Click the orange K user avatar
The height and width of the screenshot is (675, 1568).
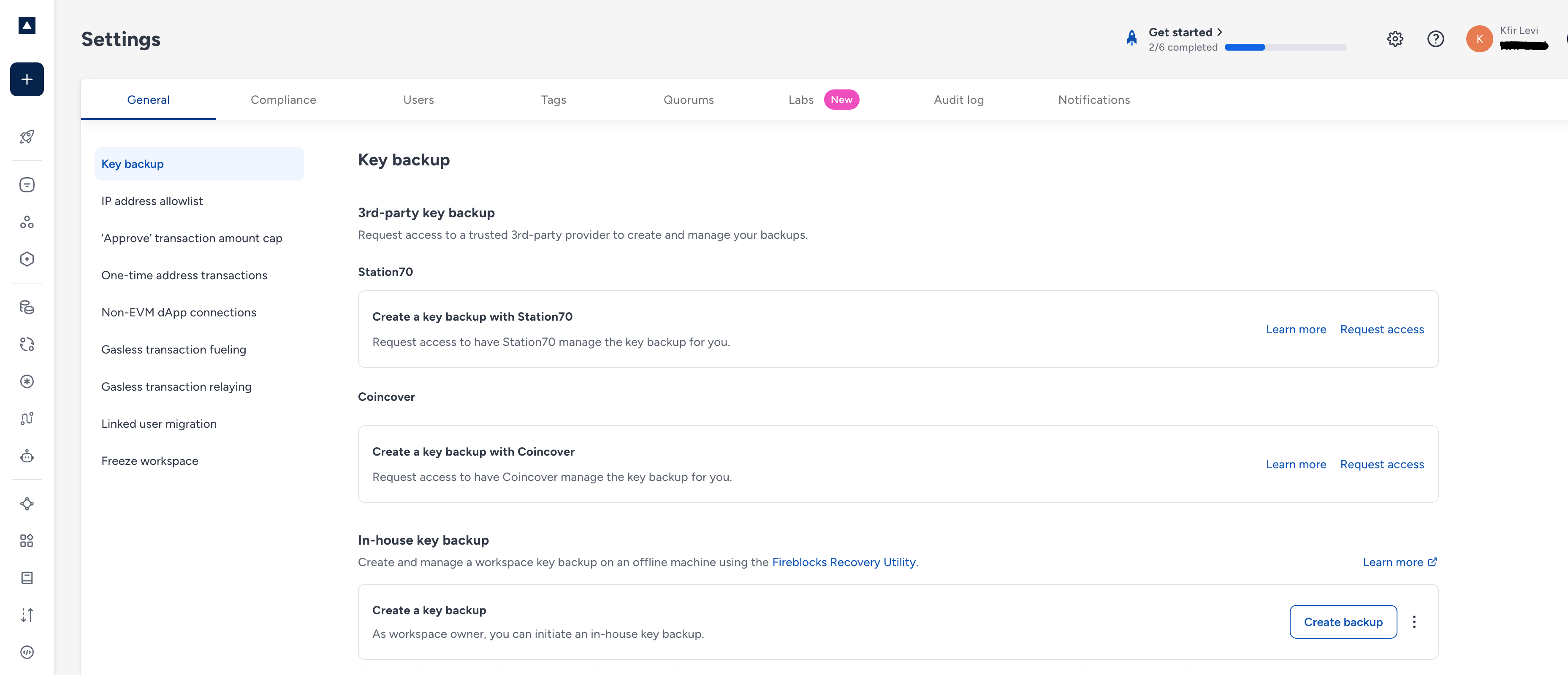[1479, 39]
